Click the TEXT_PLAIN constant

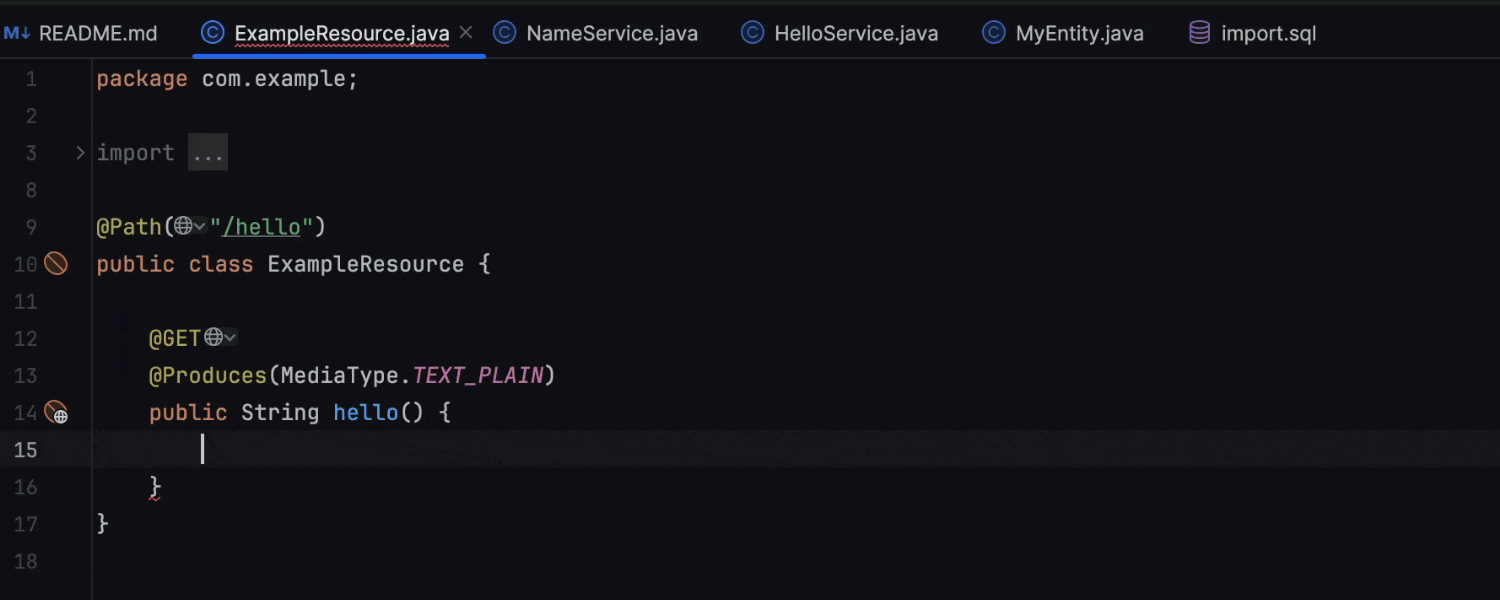[x=478, y=375]
